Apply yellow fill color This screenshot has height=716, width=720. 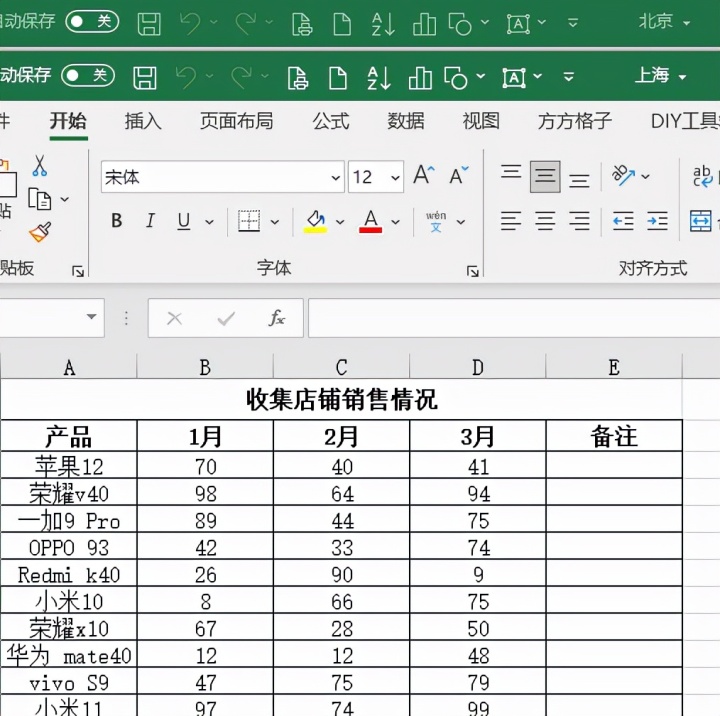coord(315,221)
